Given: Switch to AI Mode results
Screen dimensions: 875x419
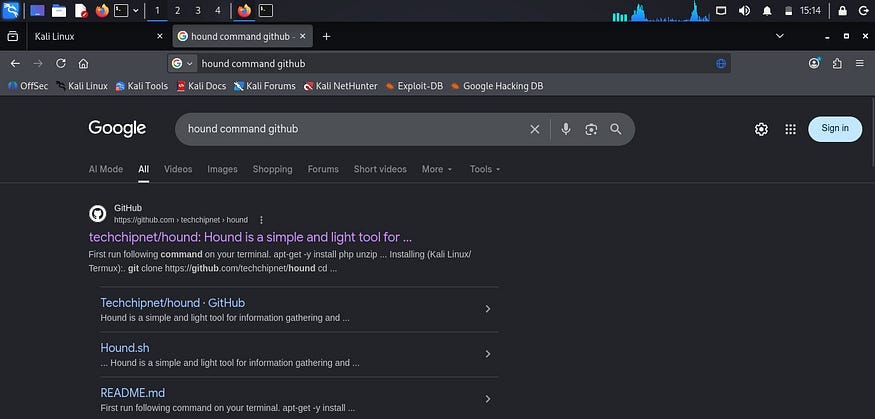Looking at the screenshot, I should (x=106, y=169).
